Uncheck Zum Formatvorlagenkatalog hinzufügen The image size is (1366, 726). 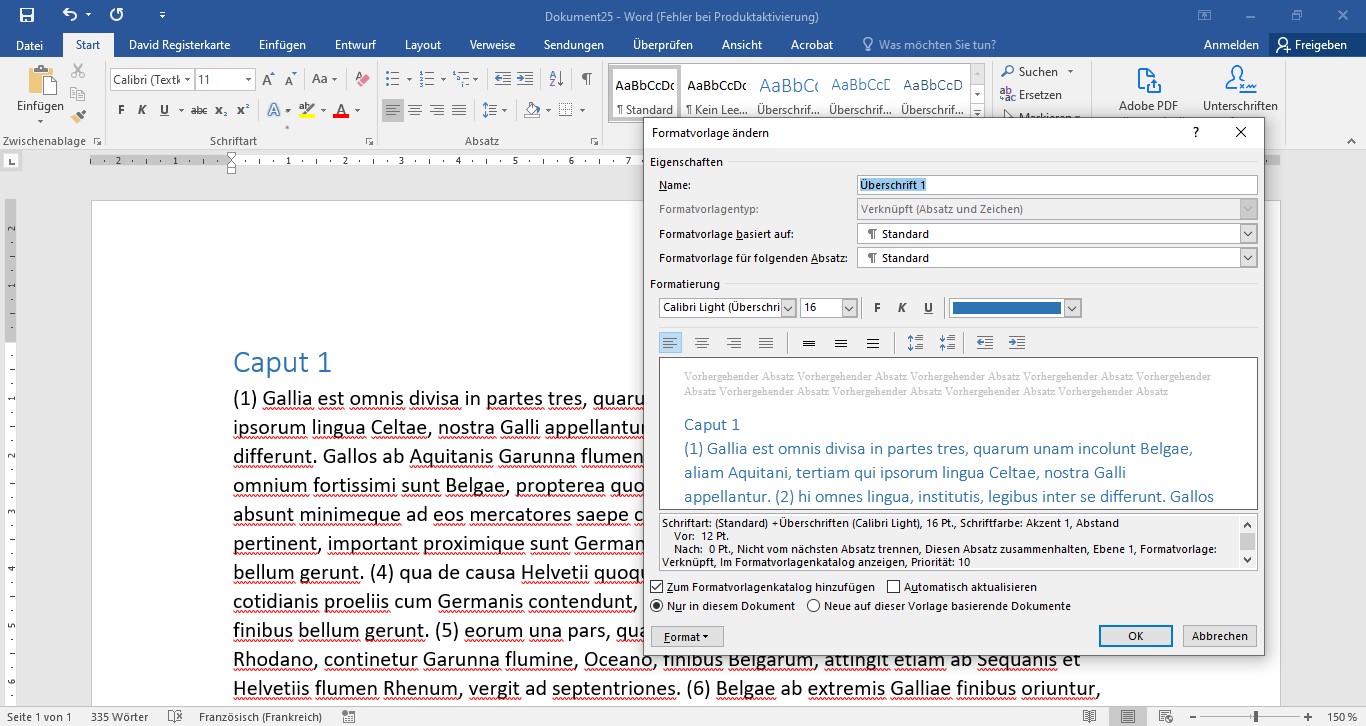tap(657, 587)
